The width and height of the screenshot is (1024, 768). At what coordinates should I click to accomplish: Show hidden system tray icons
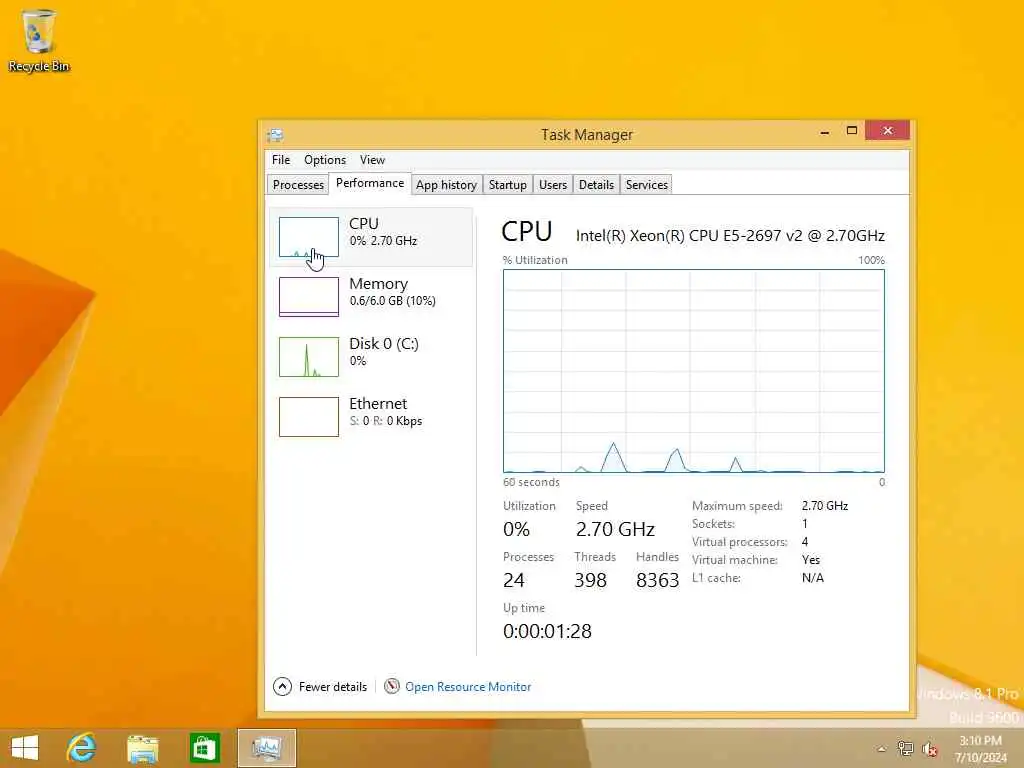point(882,749)
